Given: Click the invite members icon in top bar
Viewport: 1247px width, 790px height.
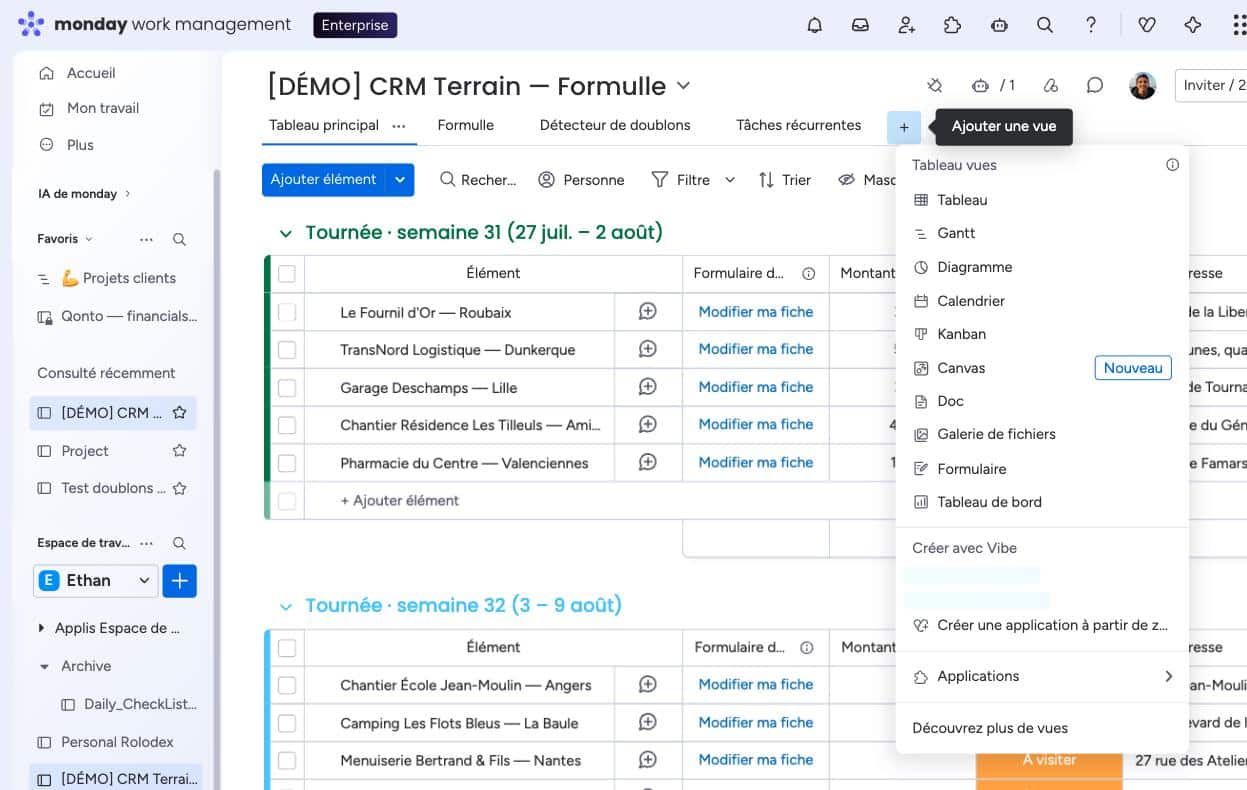Looking at the screenshot, I should point(907,25).
